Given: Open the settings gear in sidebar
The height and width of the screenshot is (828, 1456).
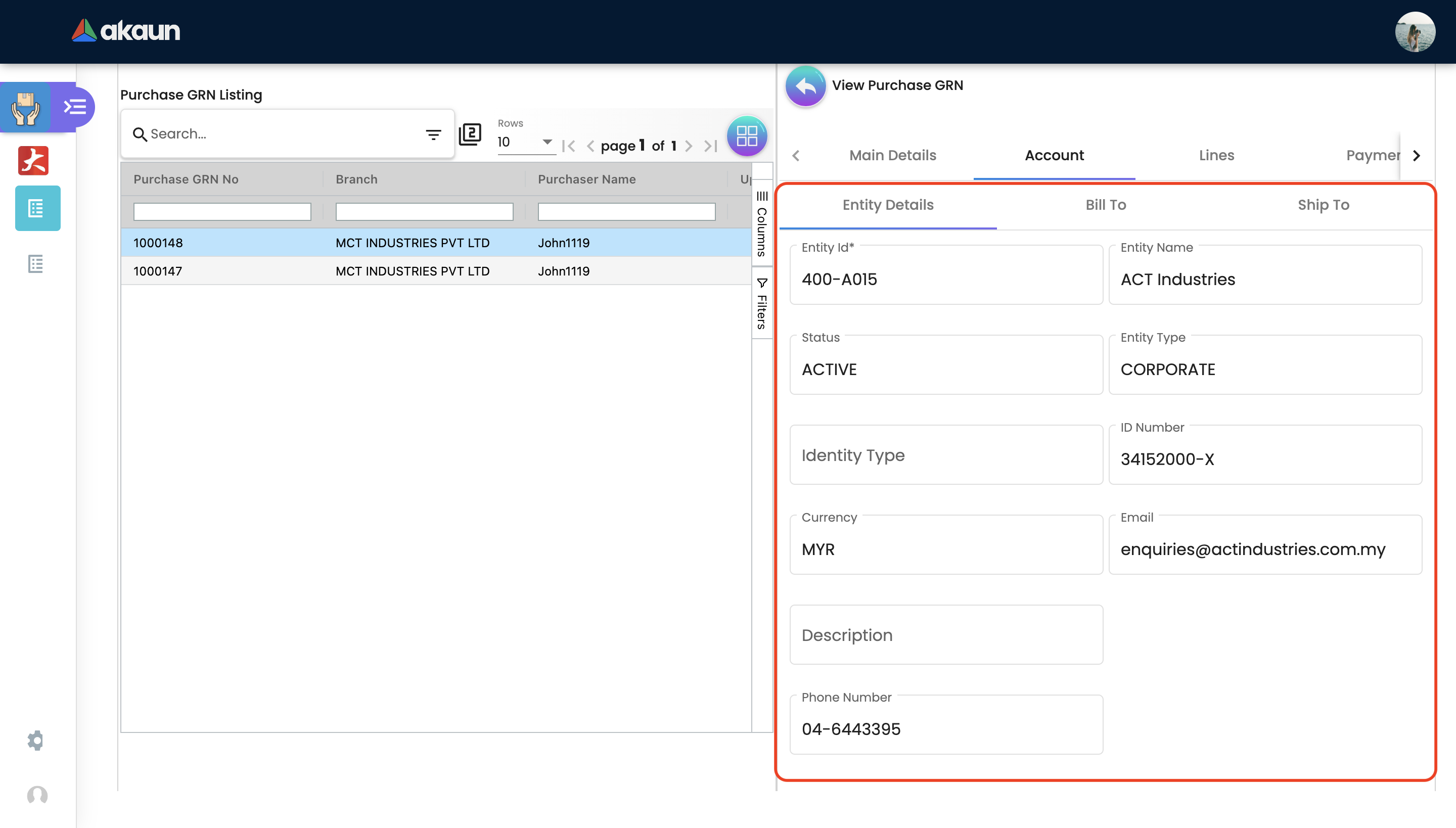Looking at the screenshot, I should point(35,740).
